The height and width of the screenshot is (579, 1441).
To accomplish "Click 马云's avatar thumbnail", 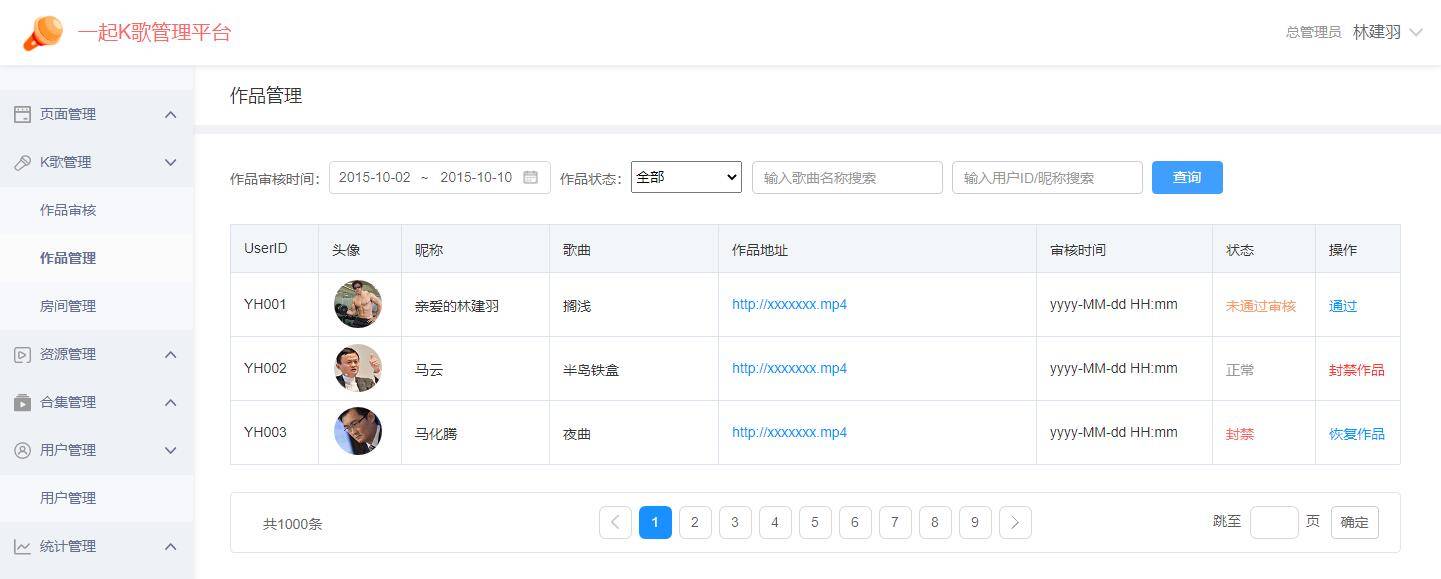I will pyautogui.click(x=358, y=368).
